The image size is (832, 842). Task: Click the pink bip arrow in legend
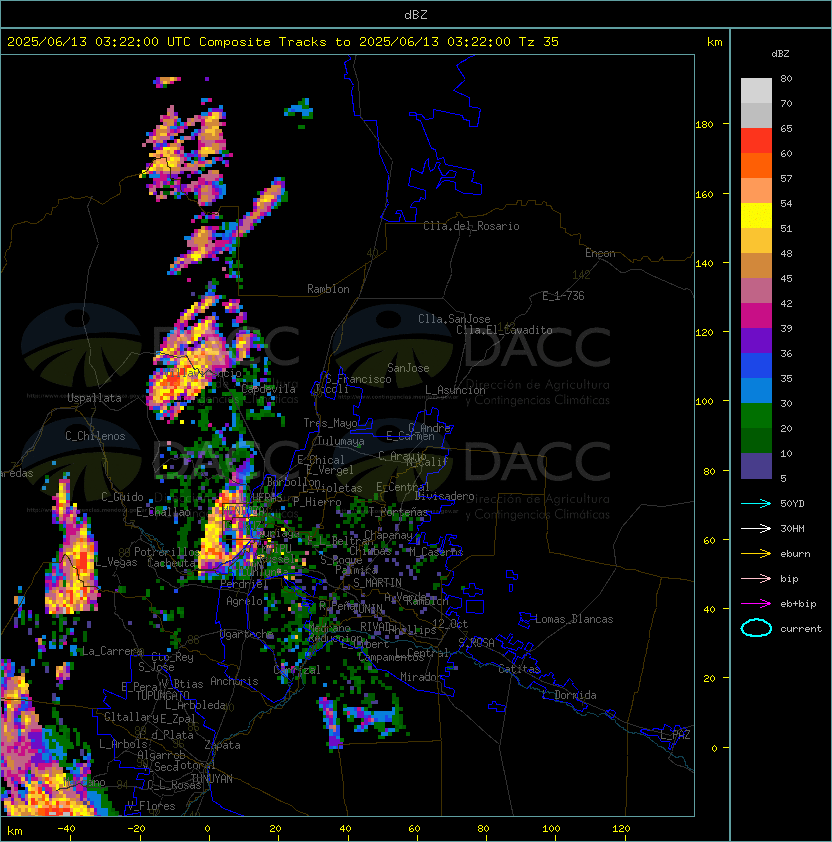click(756, 579)
